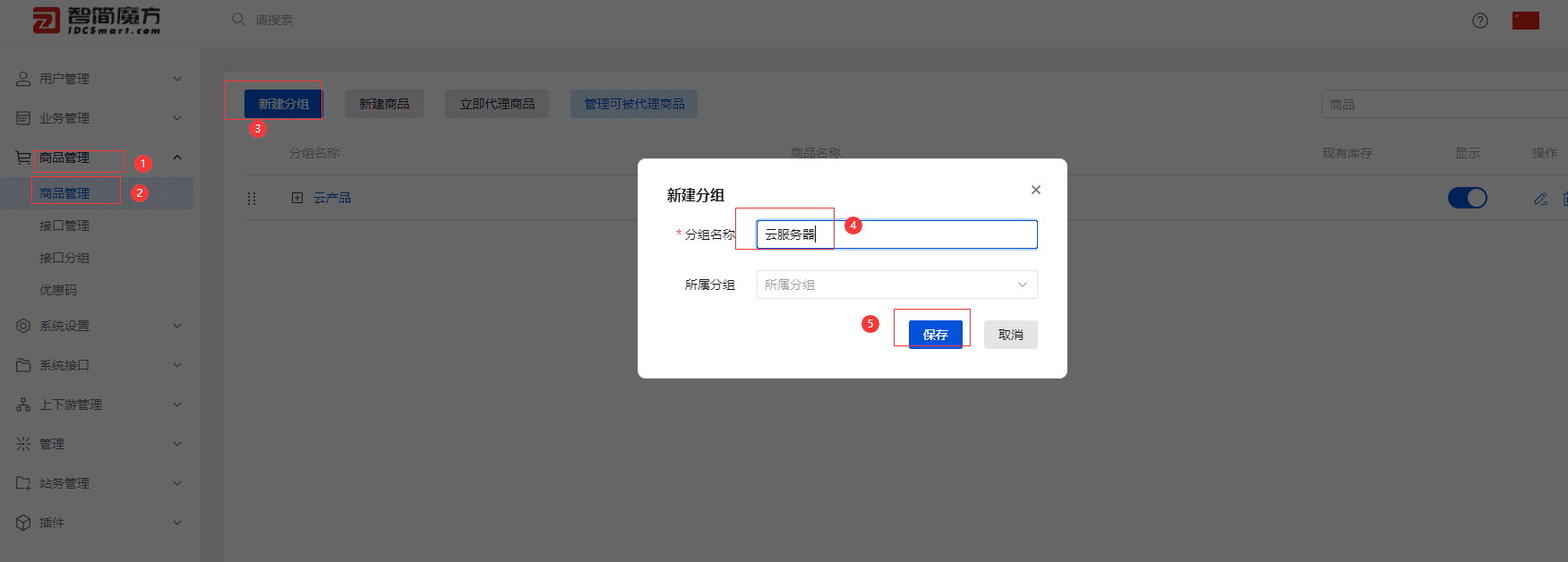Screen dimensions: 1568x562
Task: Click the 分组名称 column header
Action: point(314,153)
